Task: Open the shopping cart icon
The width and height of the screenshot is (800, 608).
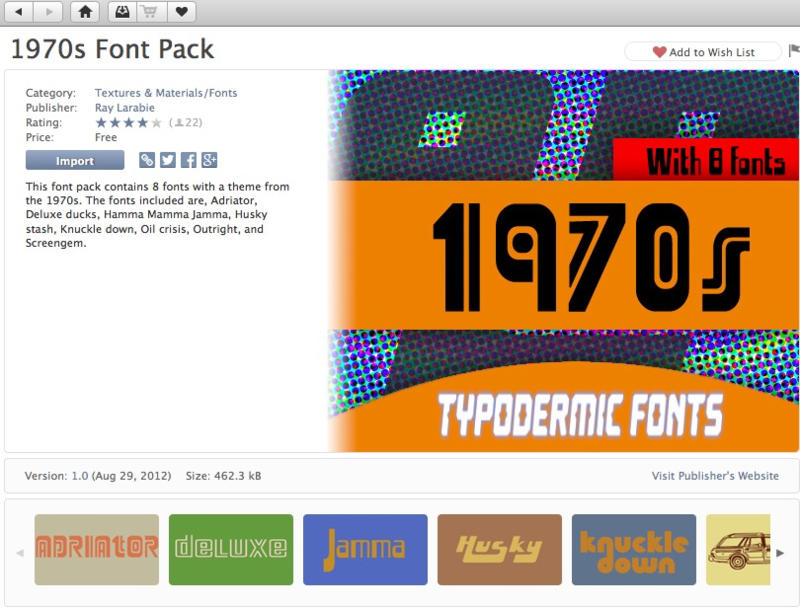Action: point(150,11)
